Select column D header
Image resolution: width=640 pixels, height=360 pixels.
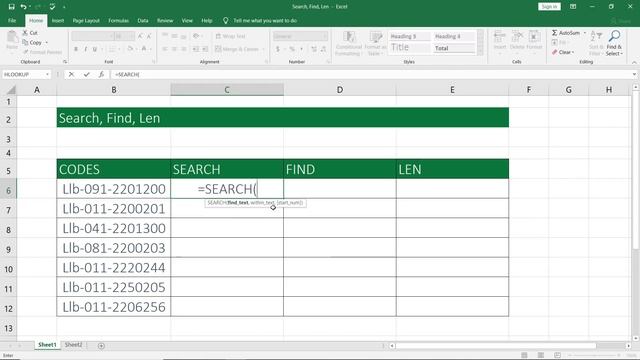340,90
